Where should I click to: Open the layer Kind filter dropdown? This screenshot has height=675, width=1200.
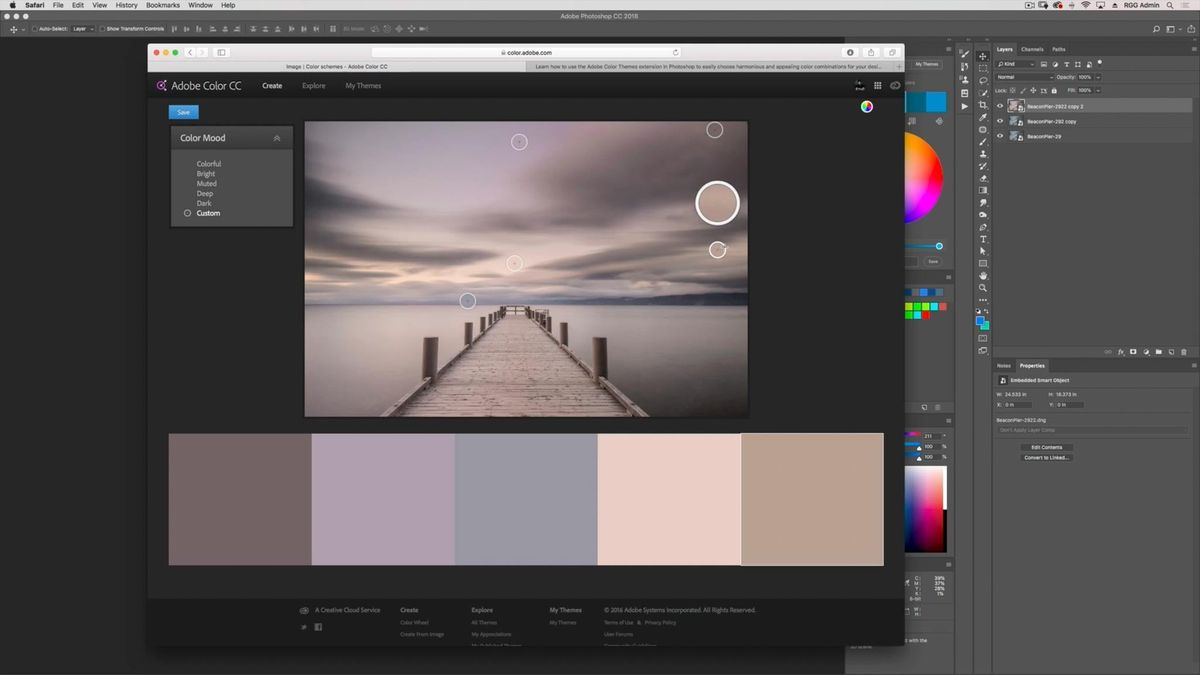point(1016,64)
